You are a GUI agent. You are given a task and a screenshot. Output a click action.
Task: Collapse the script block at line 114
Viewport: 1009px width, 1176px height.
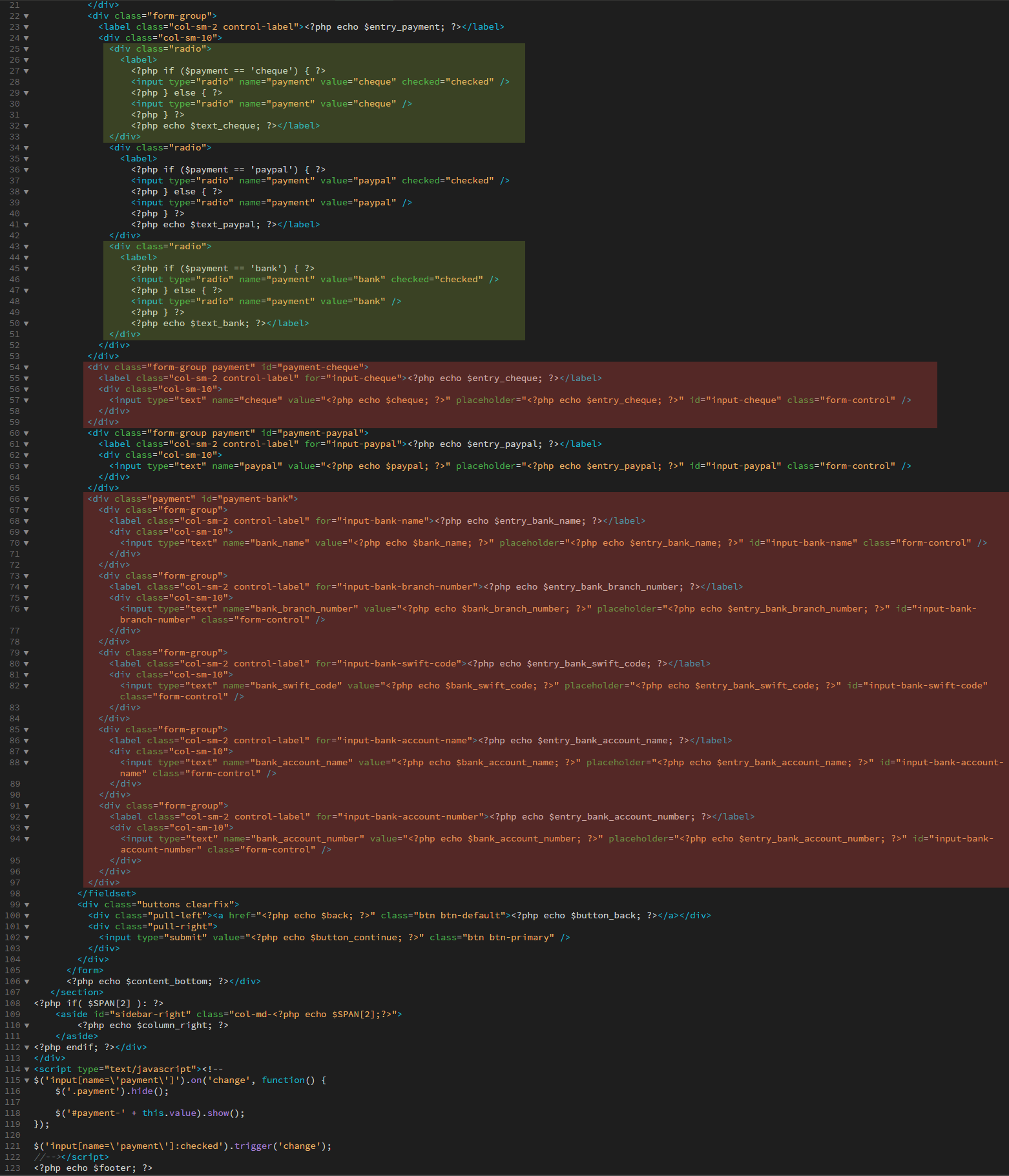(26, 1069)
